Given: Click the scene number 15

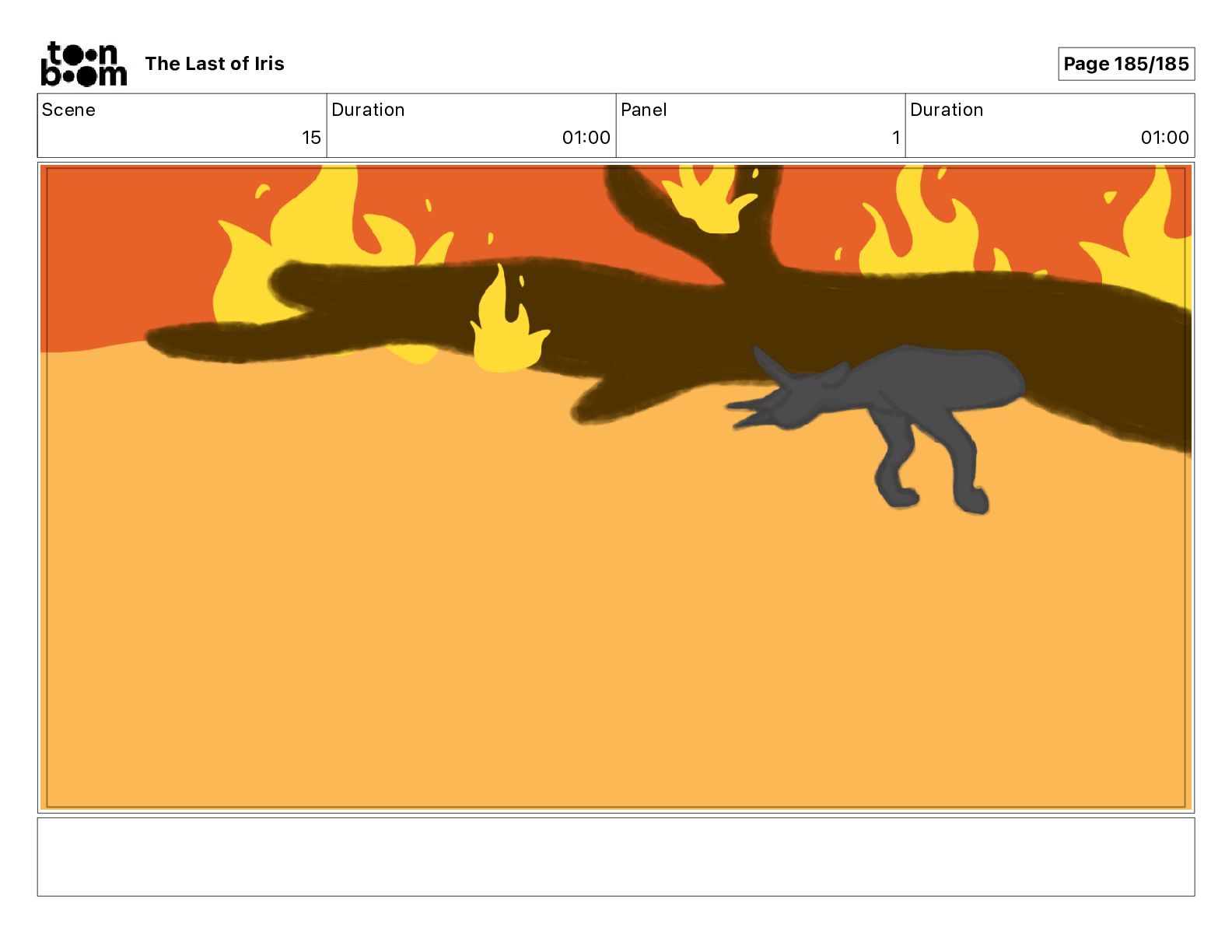Looking at the screenshot, I should coord(311,138).
